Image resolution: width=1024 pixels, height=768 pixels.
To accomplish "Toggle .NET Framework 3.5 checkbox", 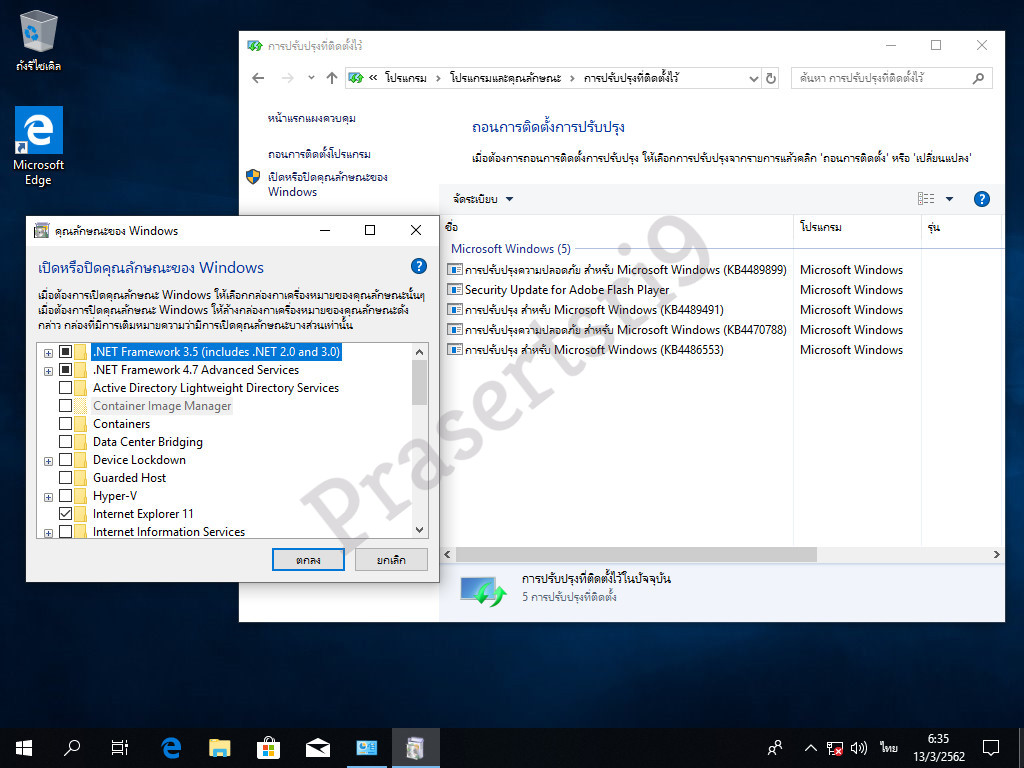I will (x=65, y=352).
